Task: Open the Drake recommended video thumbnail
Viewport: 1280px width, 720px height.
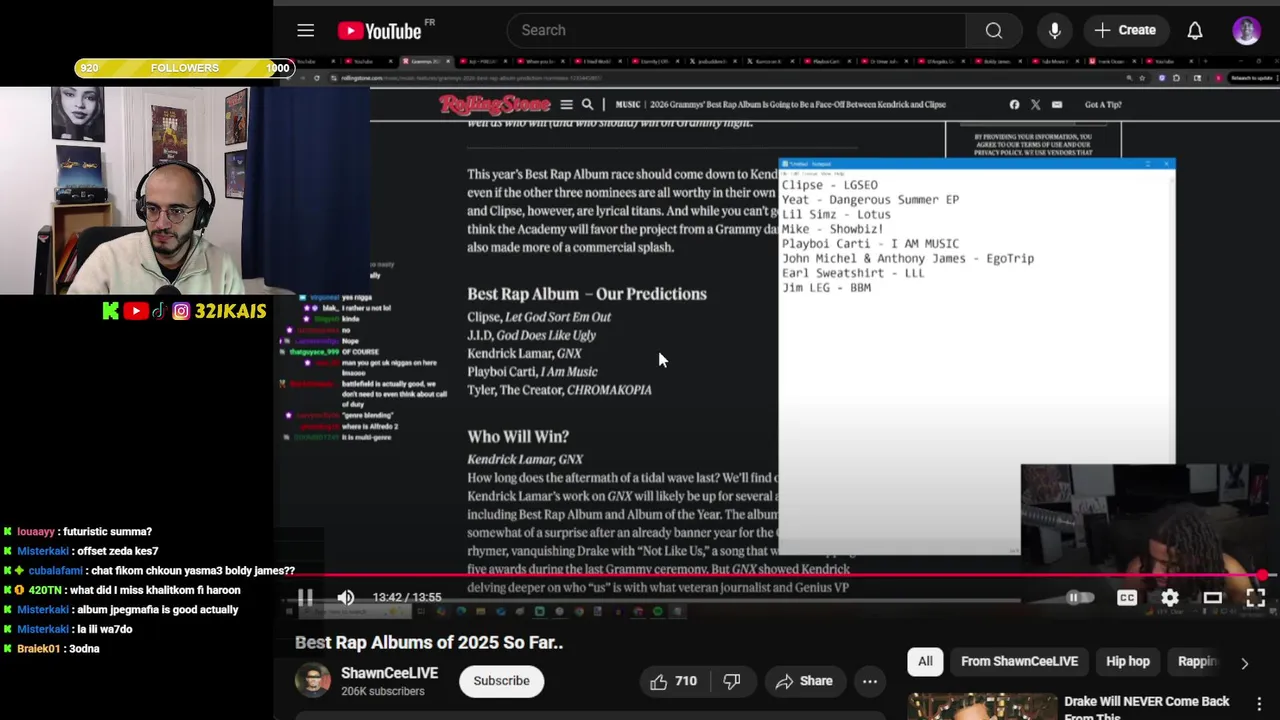Action: [982, 706]
